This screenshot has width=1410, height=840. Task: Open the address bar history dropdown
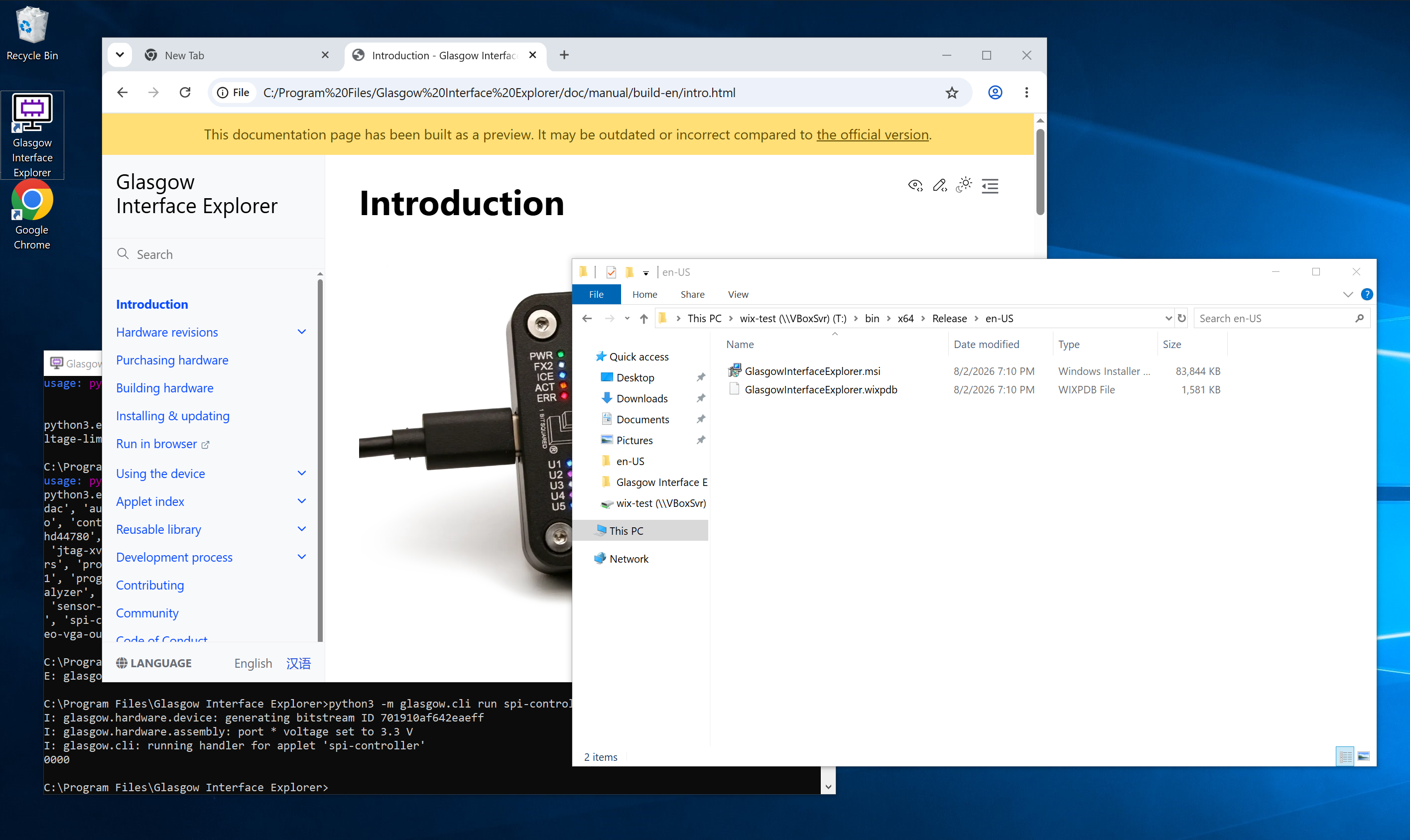pos(1168,318)
